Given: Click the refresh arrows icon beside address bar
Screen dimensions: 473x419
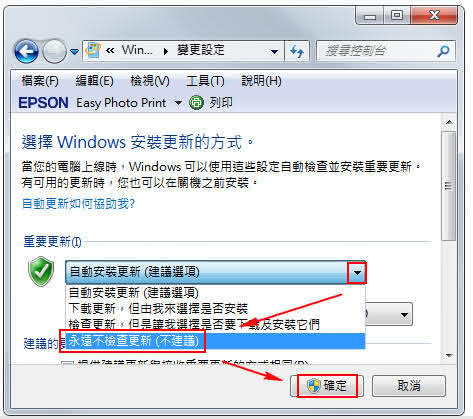Looking at the screenshot, I should coord(296,51).
